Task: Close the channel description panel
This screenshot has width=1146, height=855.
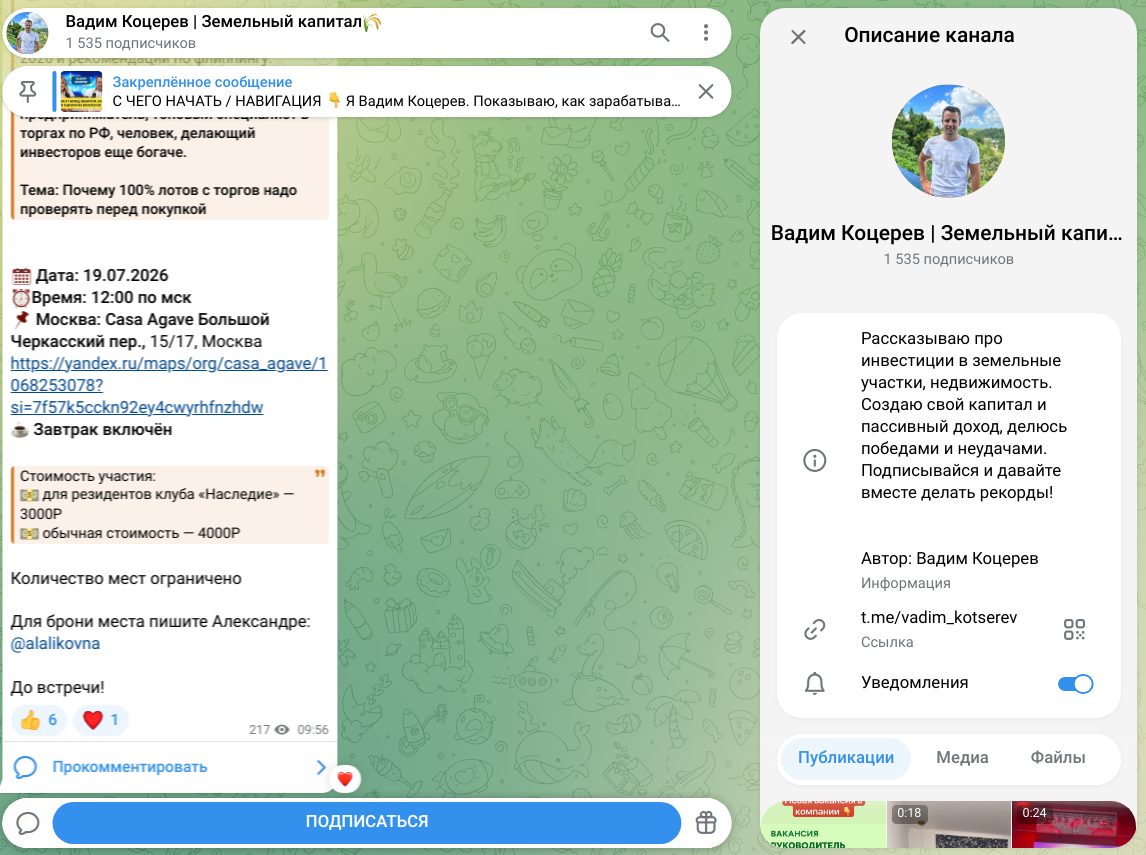Action: [798, 37]
